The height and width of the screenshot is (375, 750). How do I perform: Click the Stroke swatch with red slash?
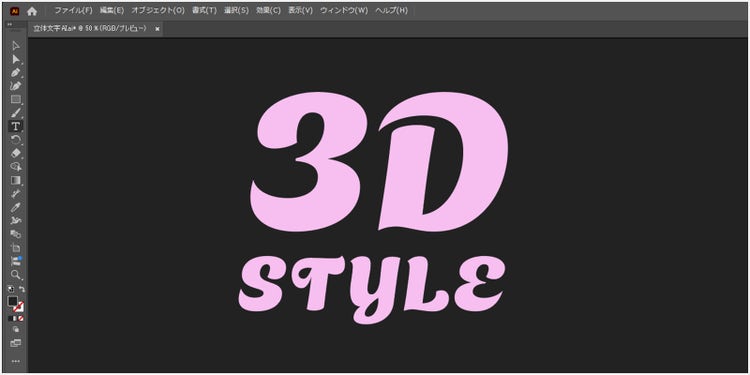tap(19, 307)
